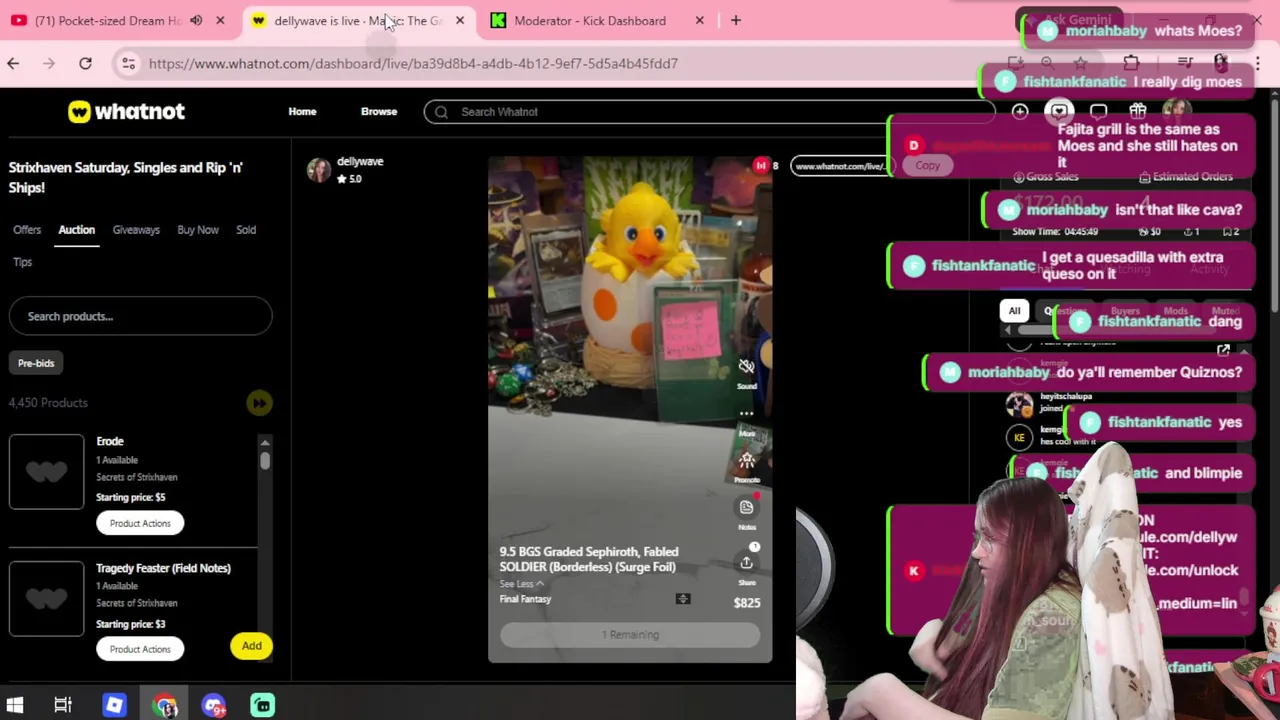Select the Auction tab
The height and width of the screenshot is (720, 1280).
point(76,230)
